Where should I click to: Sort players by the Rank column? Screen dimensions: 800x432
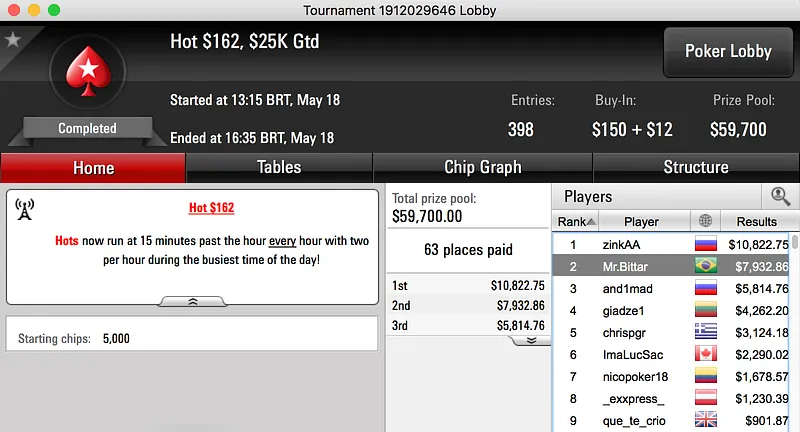pyautogui.click(x=578, y=221)
